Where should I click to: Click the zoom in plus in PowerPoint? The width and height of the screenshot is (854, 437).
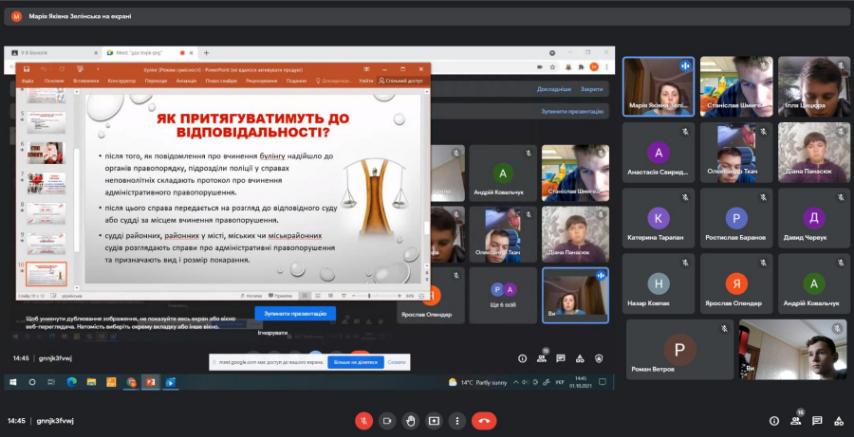399,295
